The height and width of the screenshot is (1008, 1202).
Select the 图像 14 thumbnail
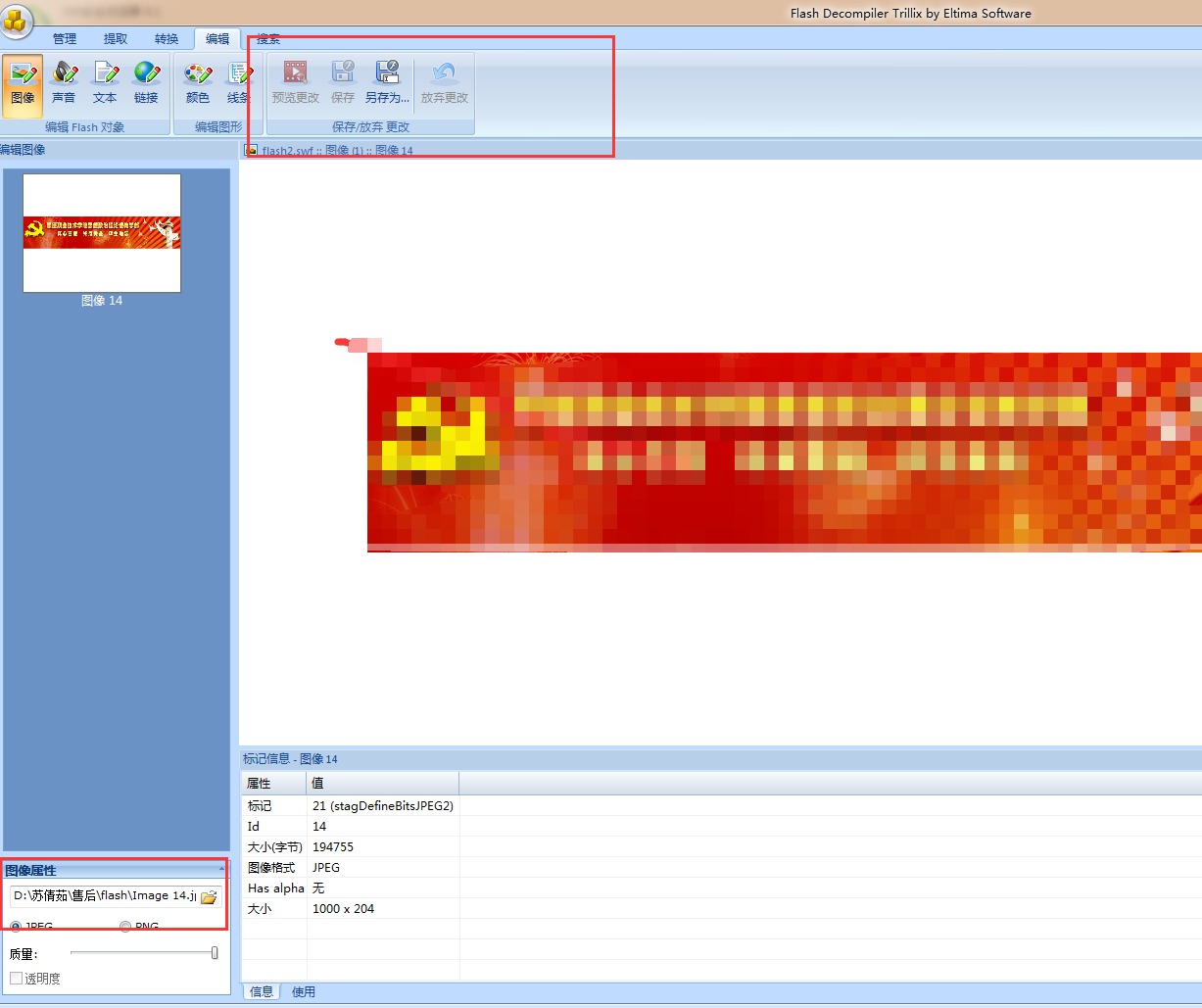102,233
